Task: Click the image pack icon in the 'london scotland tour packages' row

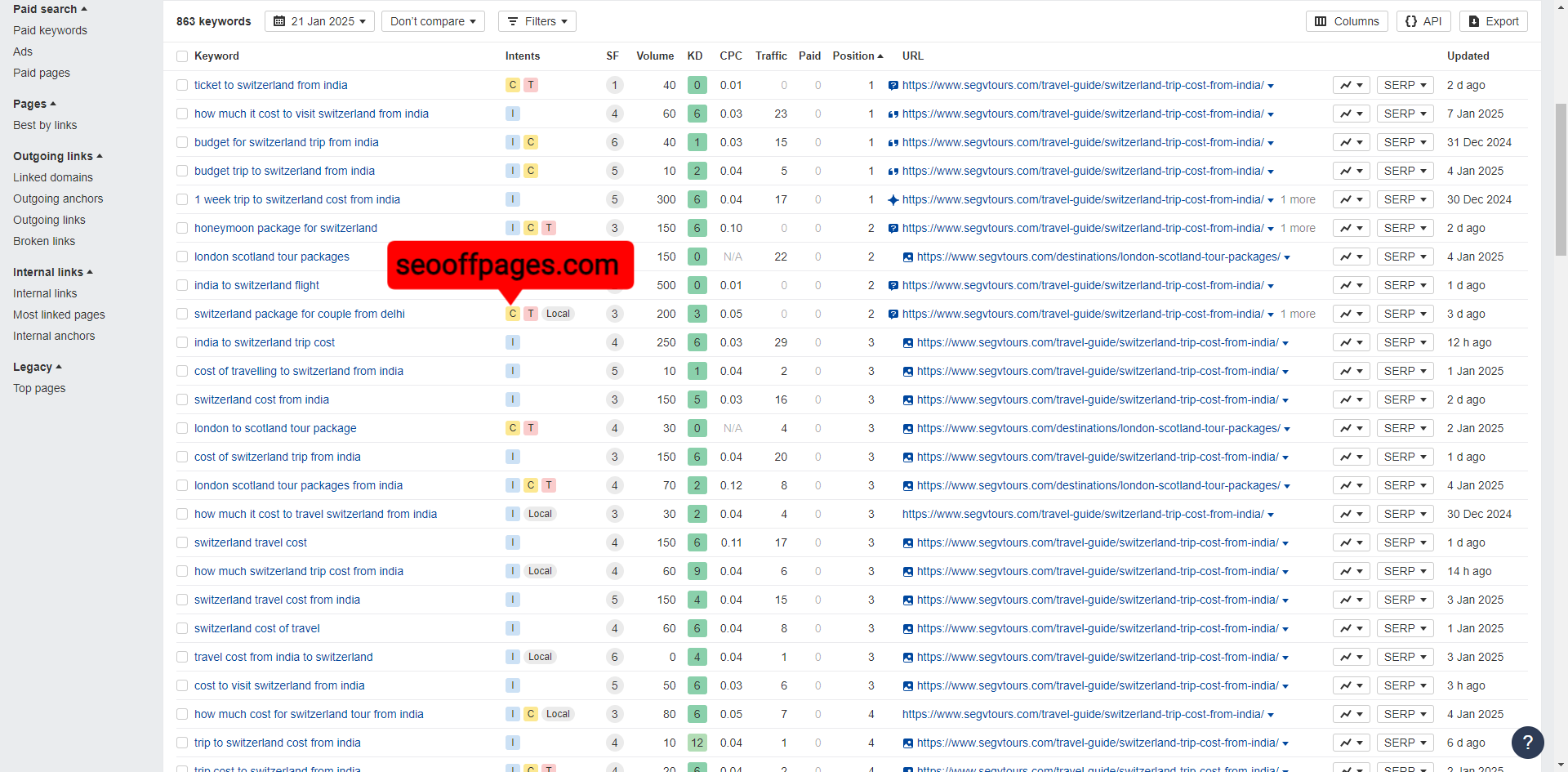Action: 907,257
